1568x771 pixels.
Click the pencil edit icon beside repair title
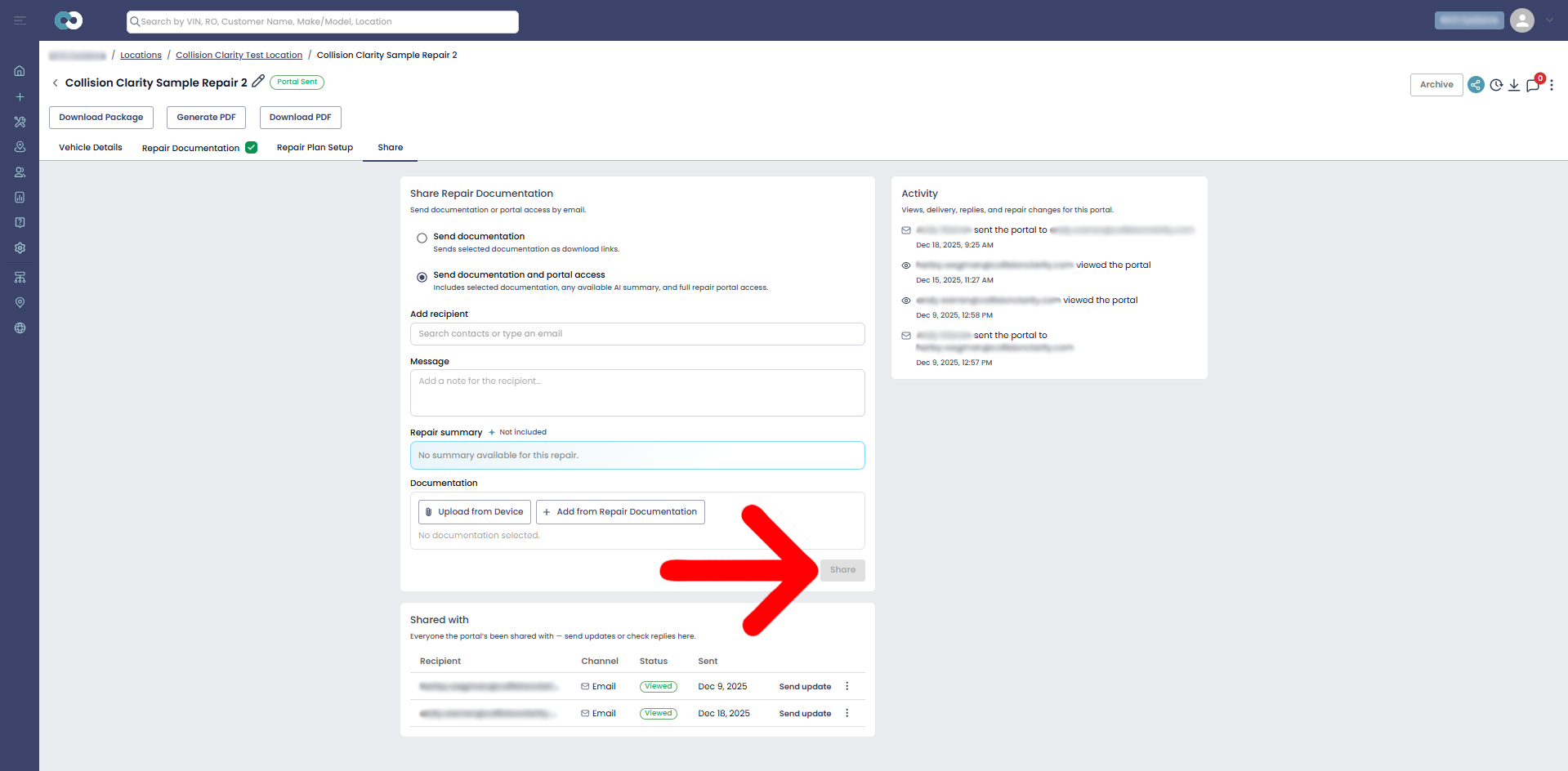click(x=258, y=81)
